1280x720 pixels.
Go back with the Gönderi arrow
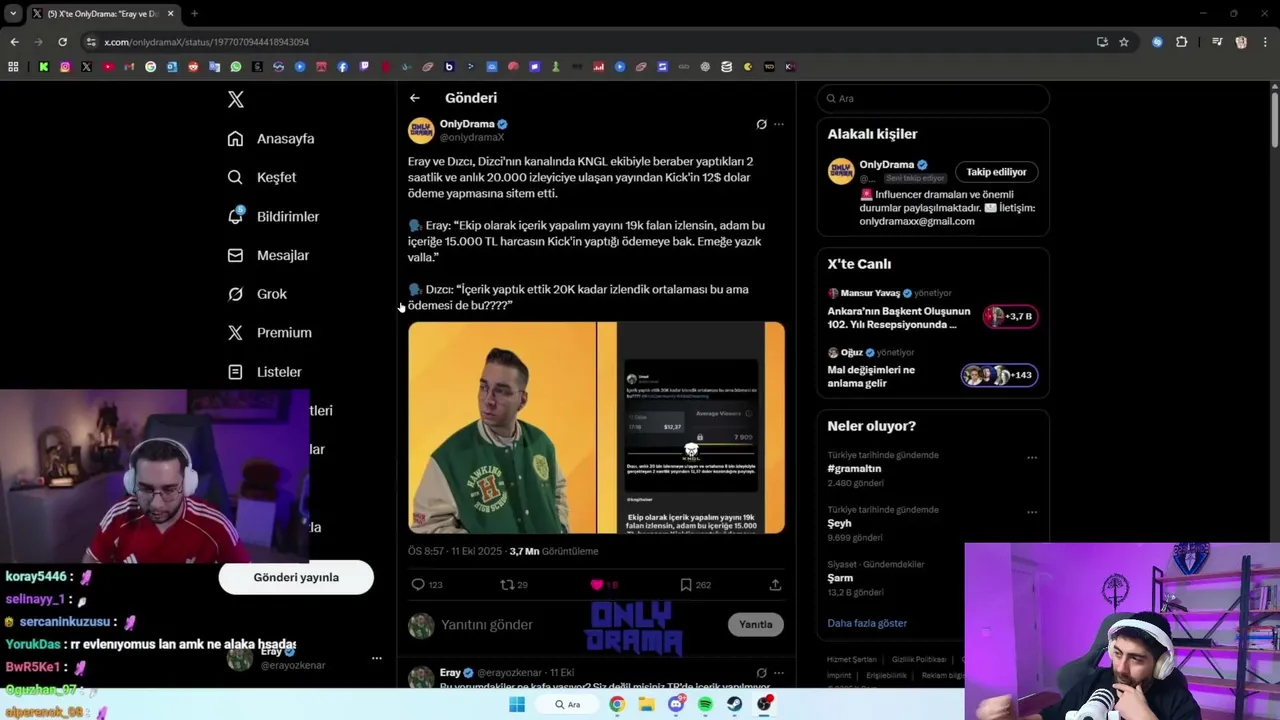point(415,98)
